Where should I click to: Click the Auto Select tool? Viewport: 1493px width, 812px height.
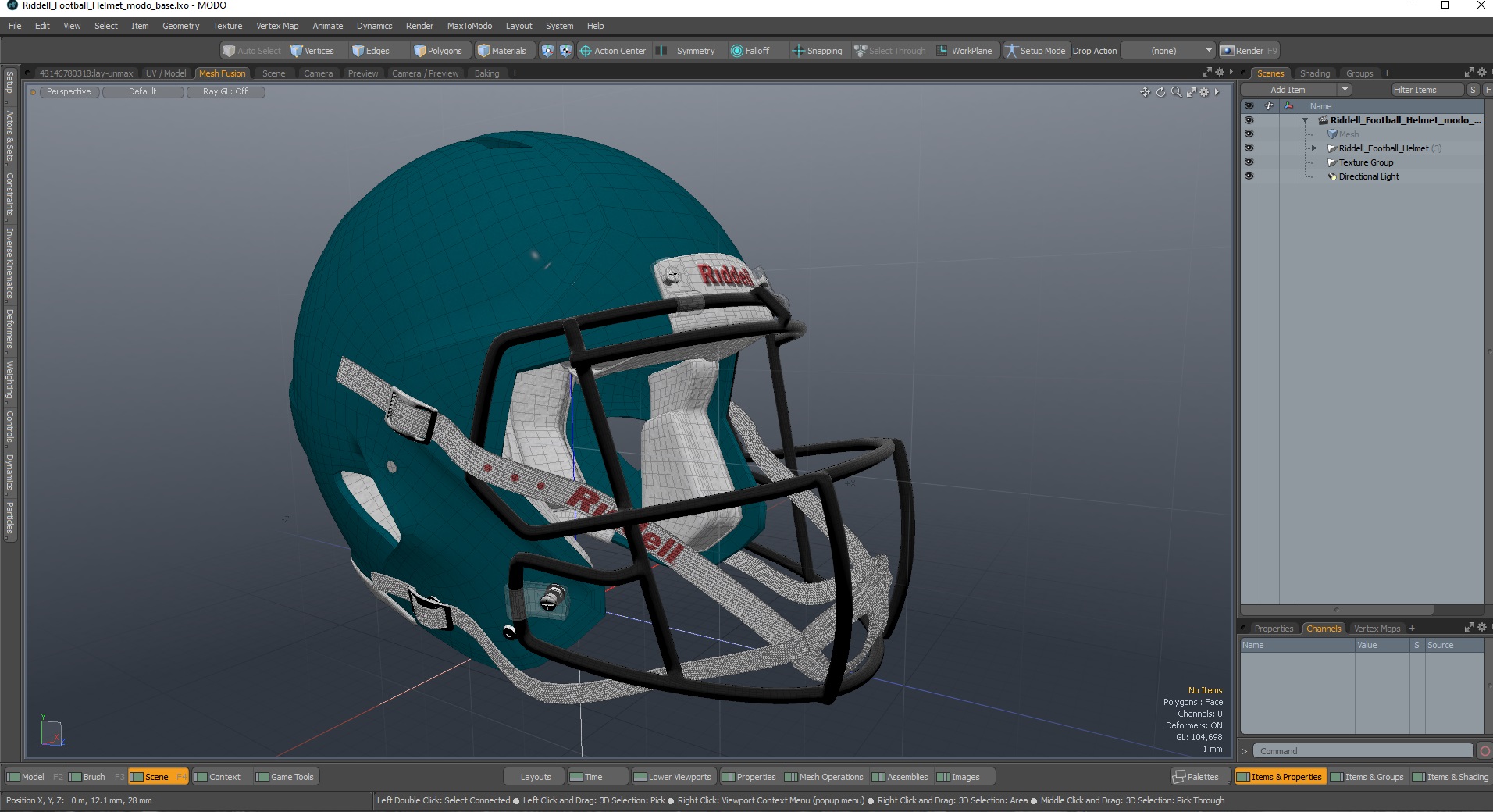point(251,51)
